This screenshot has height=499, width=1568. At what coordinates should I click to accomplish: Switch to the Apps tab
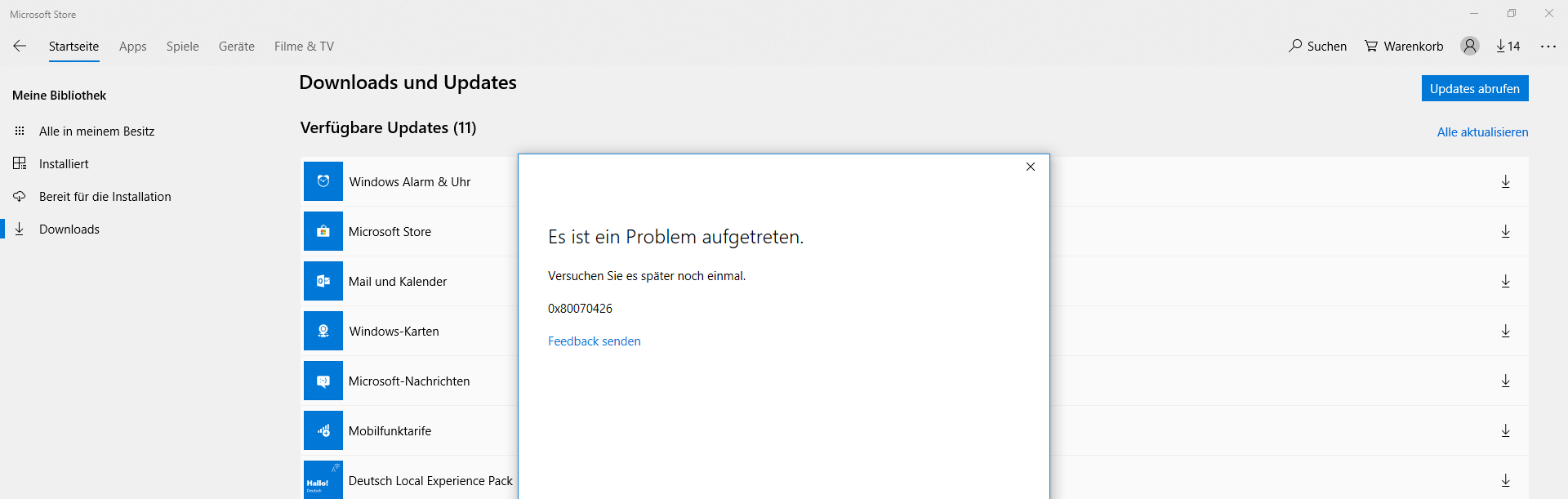[x=133, y=47]
